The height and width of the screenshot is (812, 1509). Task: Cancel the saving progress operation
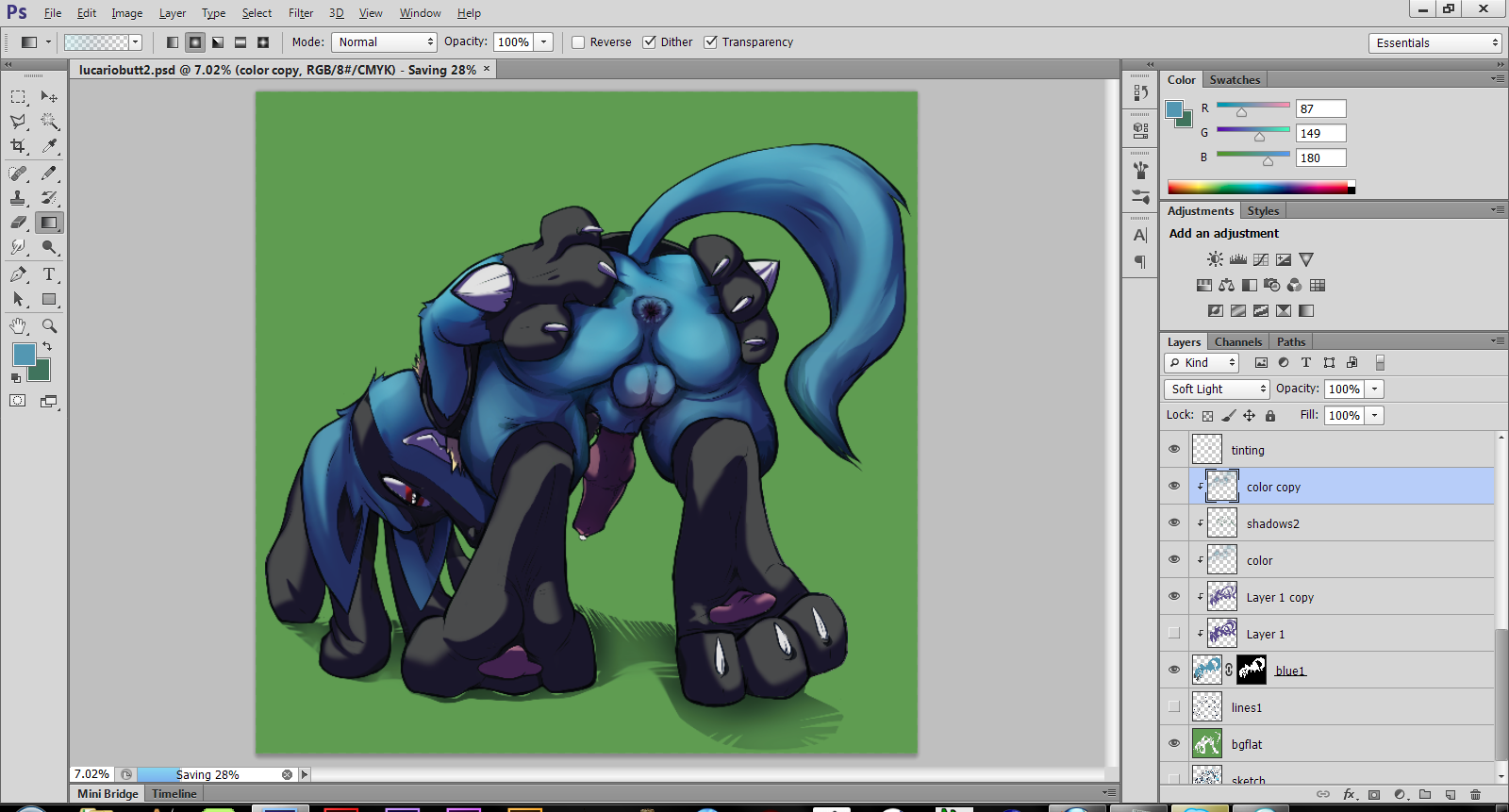(287, 775)
